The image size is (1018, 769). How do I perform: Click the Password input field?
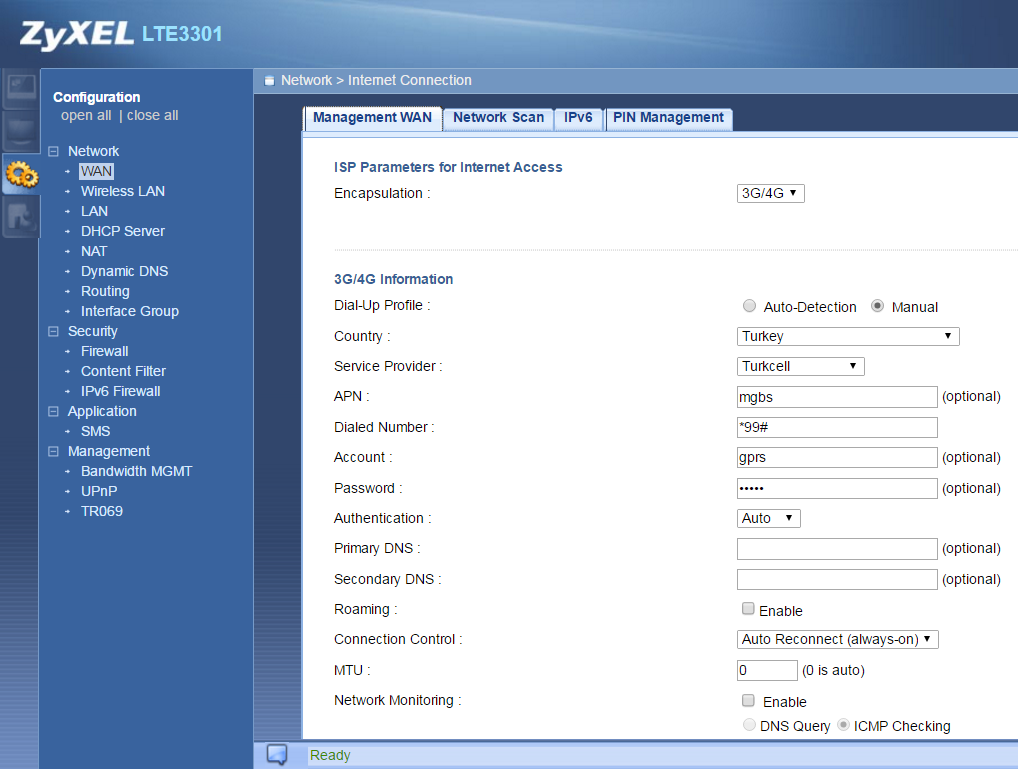click(x=837, y=488)
